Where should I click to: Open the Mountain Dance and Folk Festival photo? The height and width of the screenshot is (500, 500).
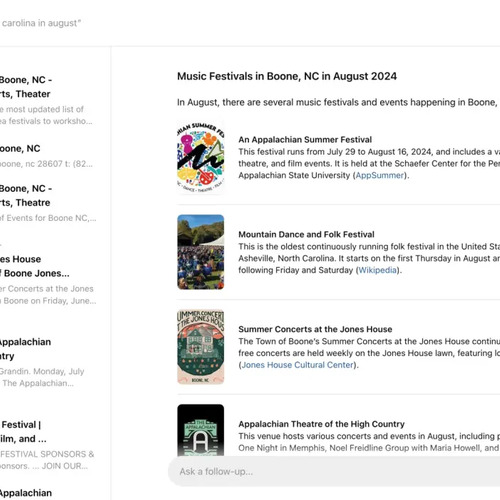tap(201, 252)
